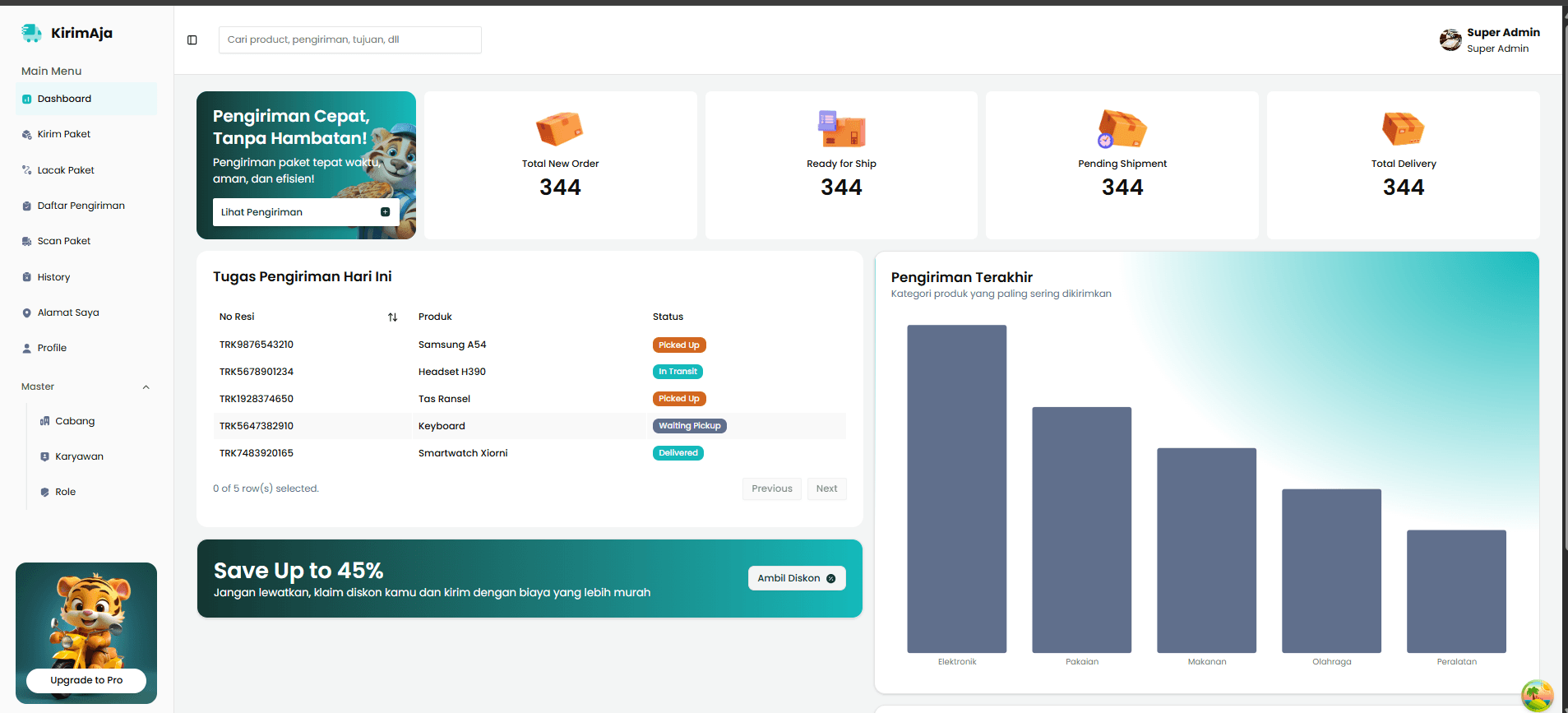Click the Status column header
The width and height of the screenshot is (1568, 713).
coord(668,317)
